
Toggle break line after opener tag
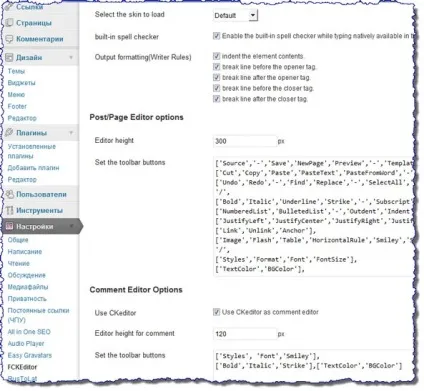tap(216, 77)
